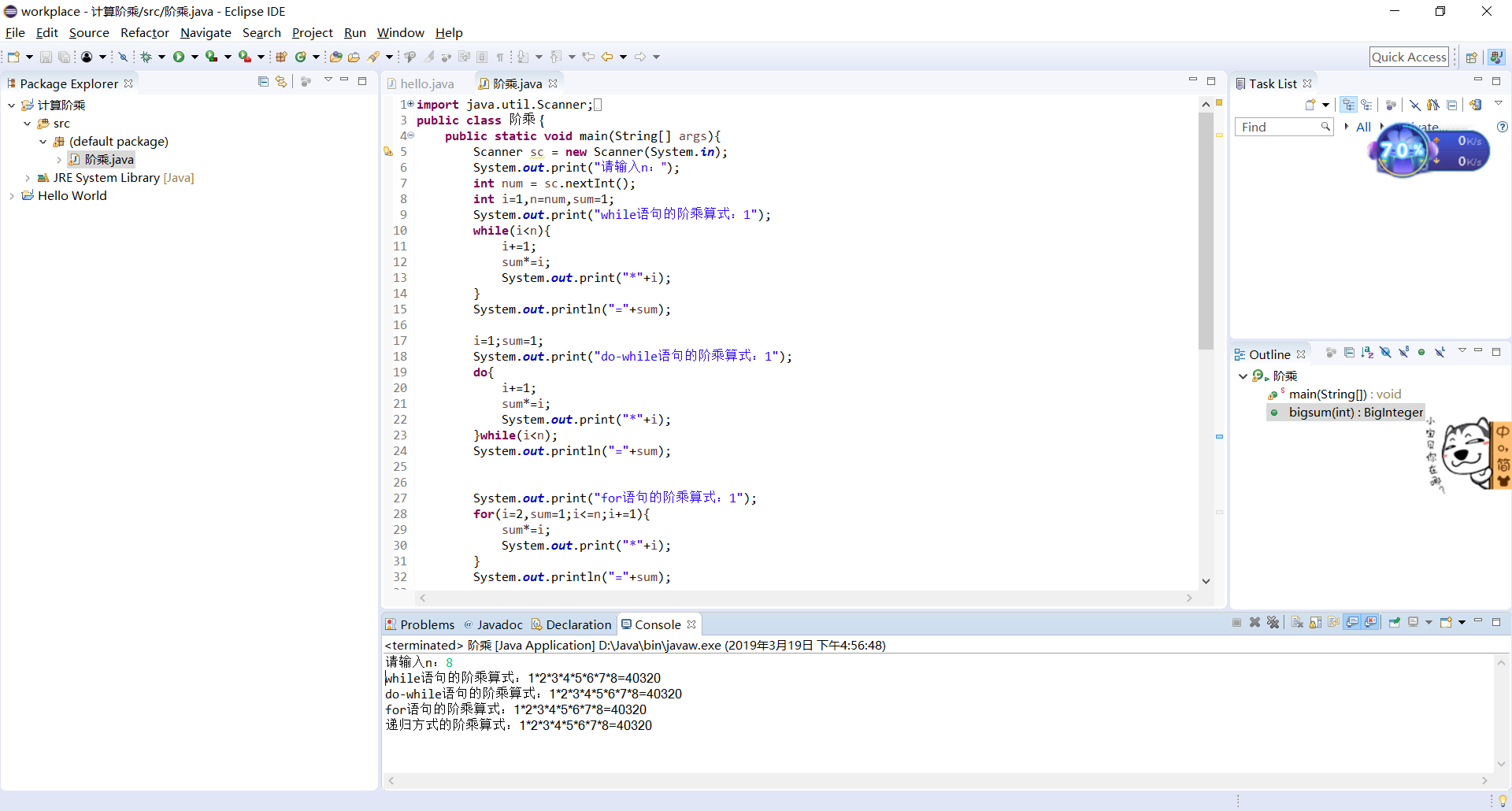Toggle Hide Static Members in Outline

1403,353
